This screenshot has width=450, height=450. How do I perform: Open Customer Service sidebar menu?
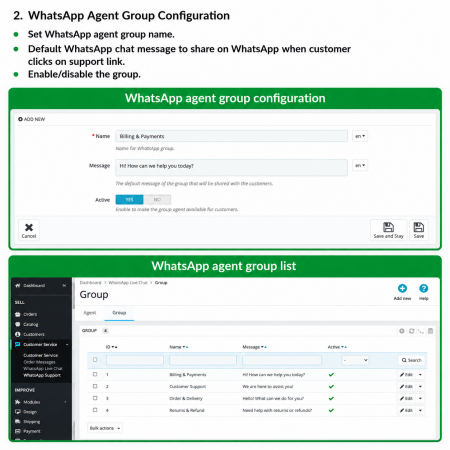pyautogui.click(x=40, y=345)
